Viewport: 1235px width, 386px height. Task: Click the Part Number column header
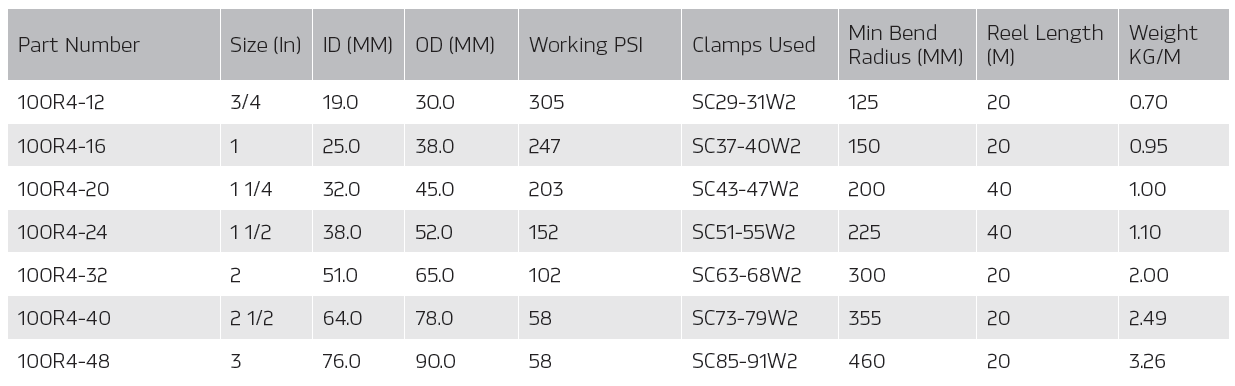(x=79, y=45)
